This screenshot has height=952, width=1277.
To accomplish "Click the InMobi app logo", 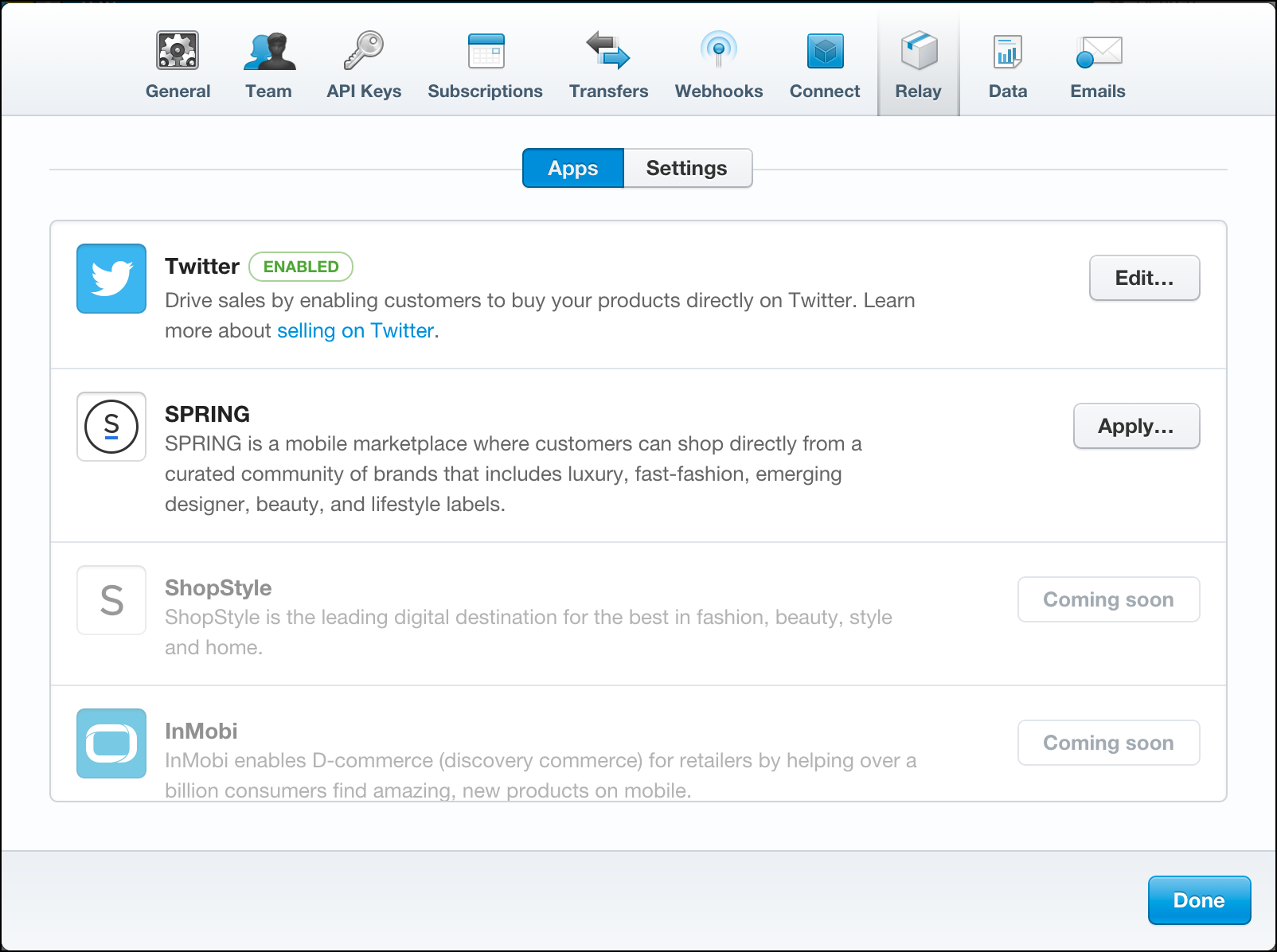I will 111,743.
